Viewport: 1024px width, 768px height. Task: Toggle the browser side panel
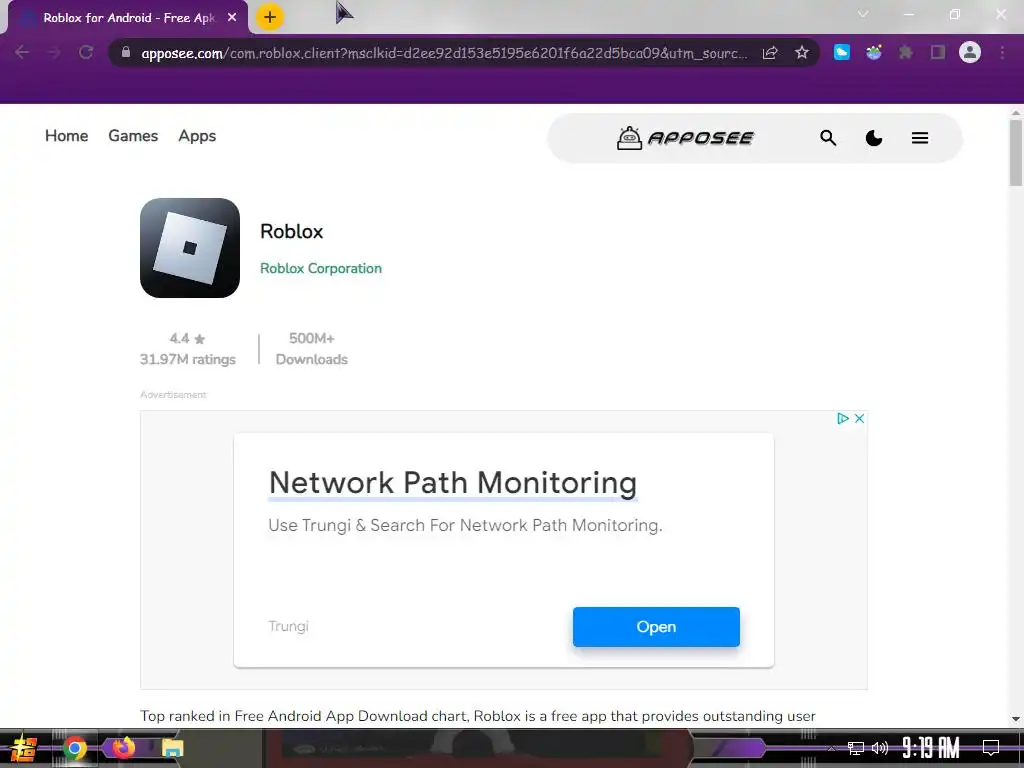[x=938, y=52]
